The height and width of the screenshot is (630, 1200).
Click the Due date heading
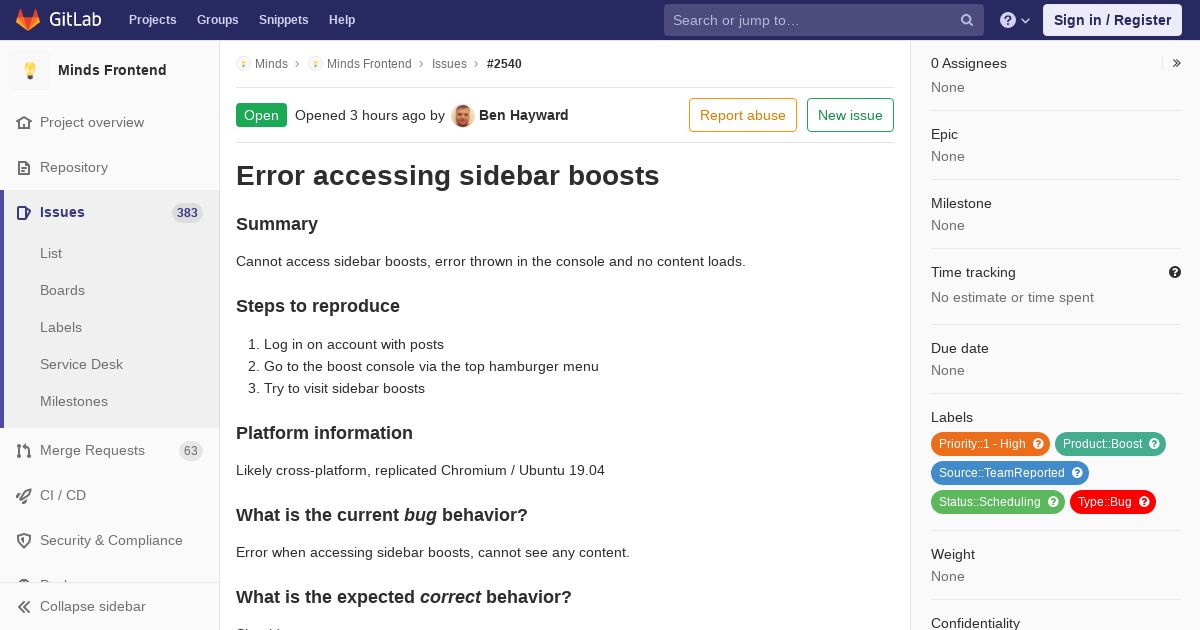[x=960, y=349]
